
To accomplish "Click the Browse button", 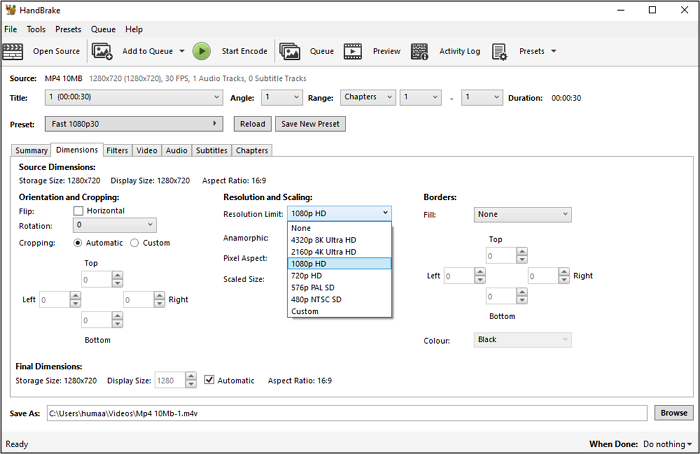I will click(x=673, y=413).
